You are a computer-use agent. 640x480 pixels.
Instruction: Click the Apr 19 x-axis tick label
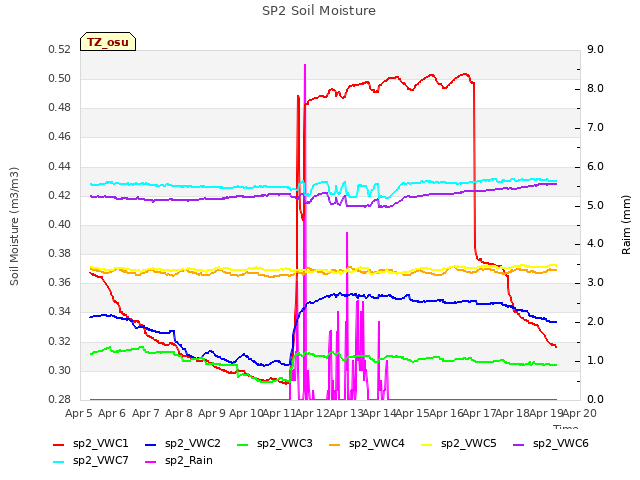[x=546, y=413]
